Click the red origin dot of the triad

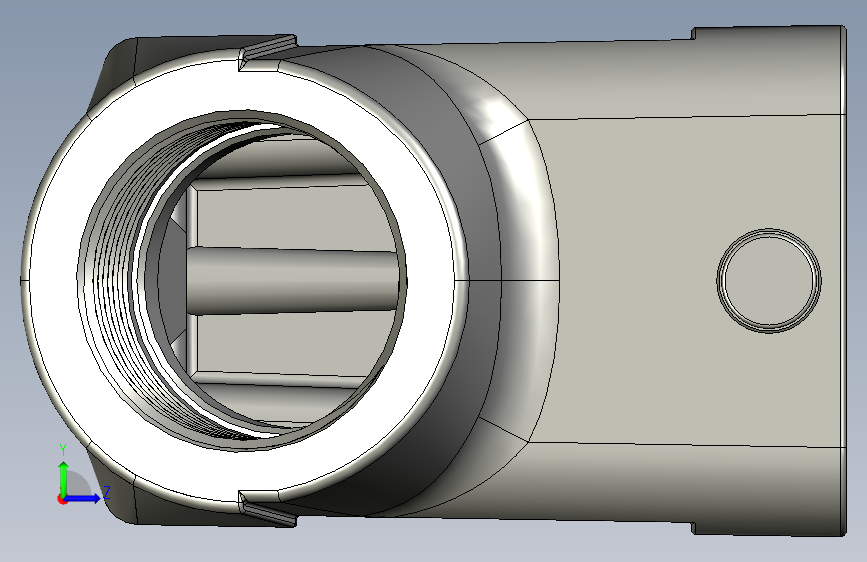pyautogui.click(x=62, y=499)
